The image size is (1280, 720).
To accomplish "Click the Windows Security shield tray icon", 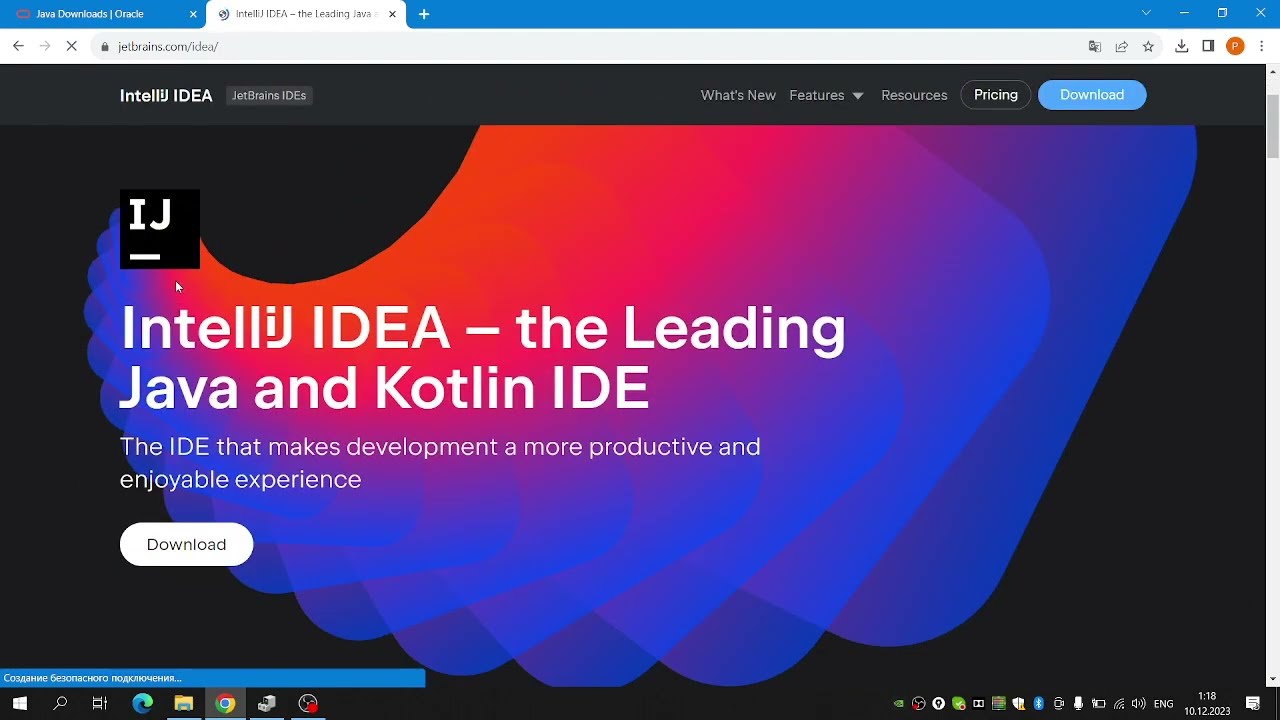I will 1018,704.
